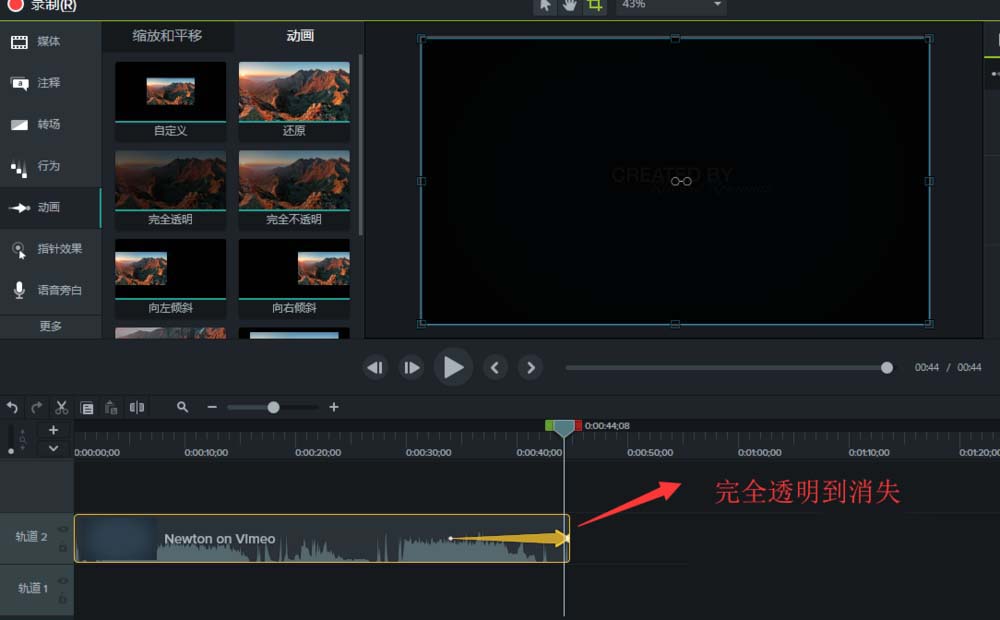Undo the last action
This screenshot has height=620, width=1000.
(x=12, y=407)
